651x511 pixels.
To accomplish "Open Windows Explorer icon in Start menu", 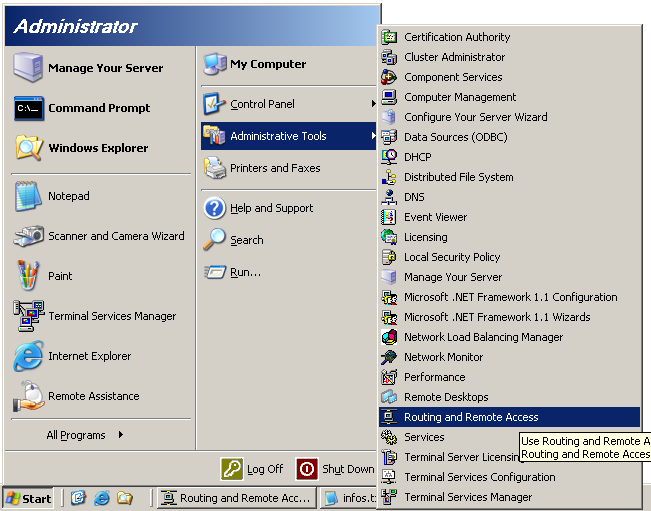I will pyautogui.click(x=29, y=148).
